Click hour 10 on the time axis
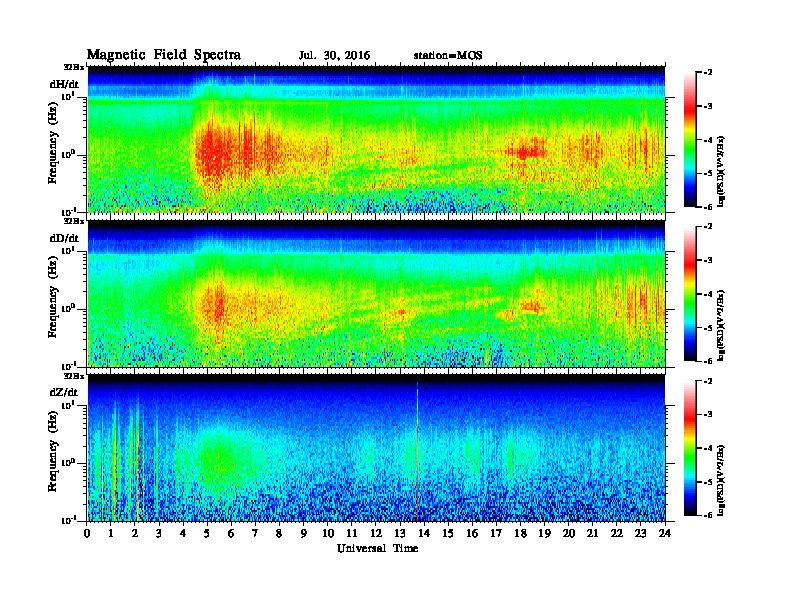792x612 pixels. tap(328, 534)
